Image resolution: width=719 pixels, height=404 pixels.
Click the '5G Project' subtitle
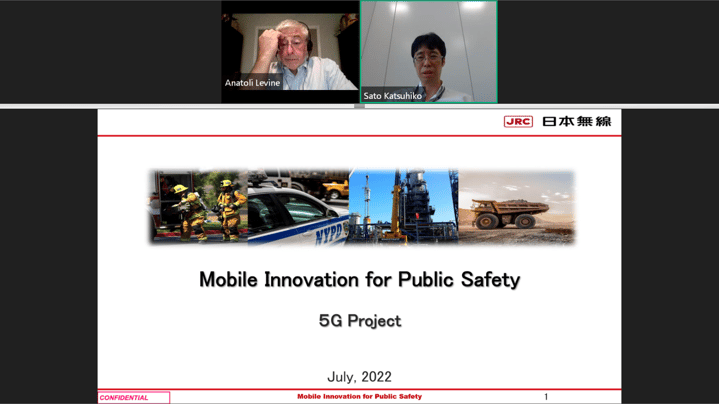pos(360,321)
